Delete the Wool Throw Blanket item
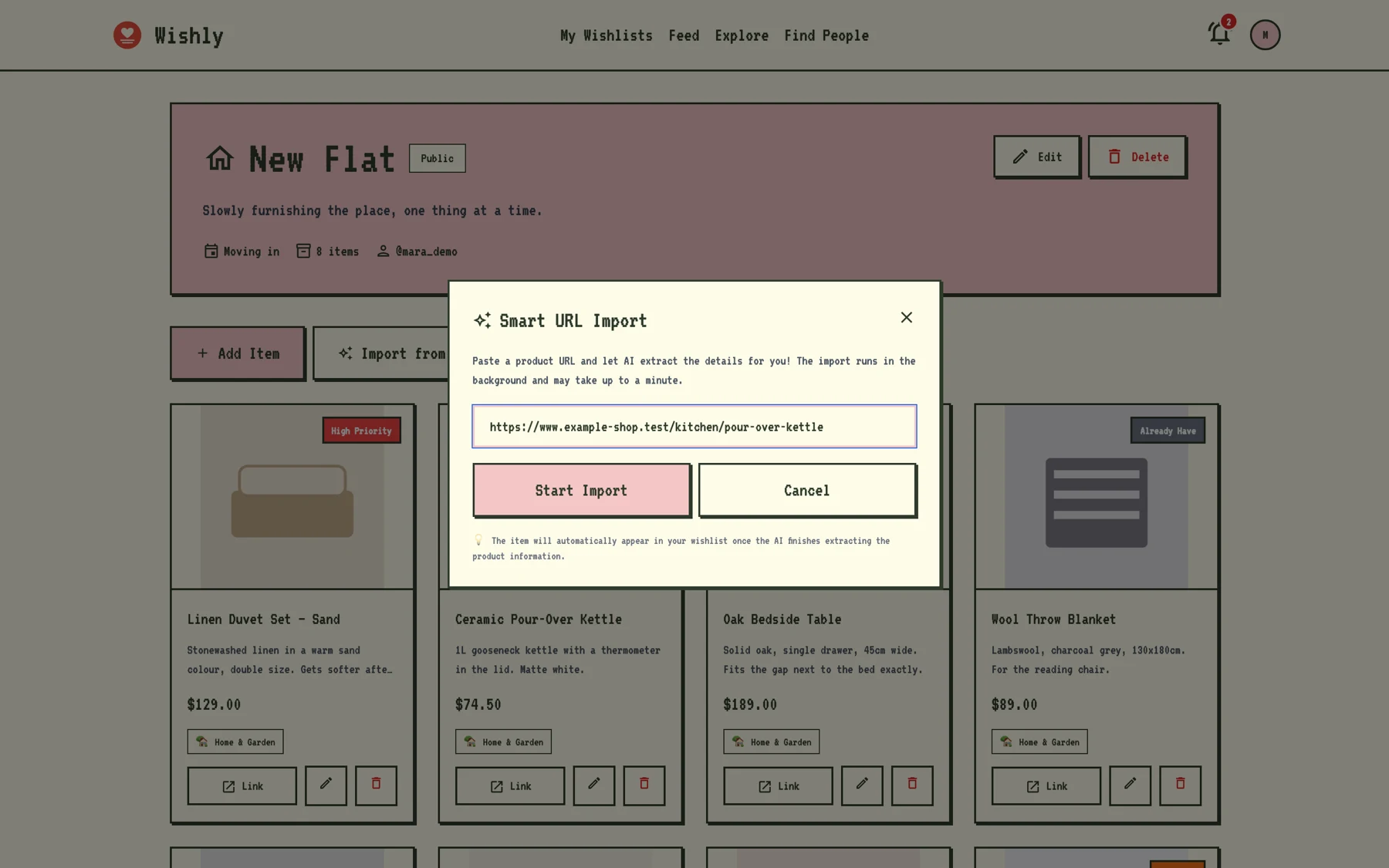Image resolution: width=1389 pixels, height=868 pixels. point(1181,785)
